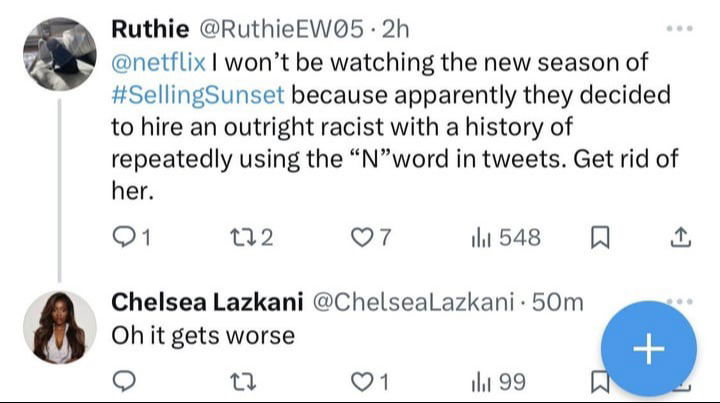Screen dimensions: 720x403
Task: Compose a new tweet with plus button
Action: coord(649,348)
